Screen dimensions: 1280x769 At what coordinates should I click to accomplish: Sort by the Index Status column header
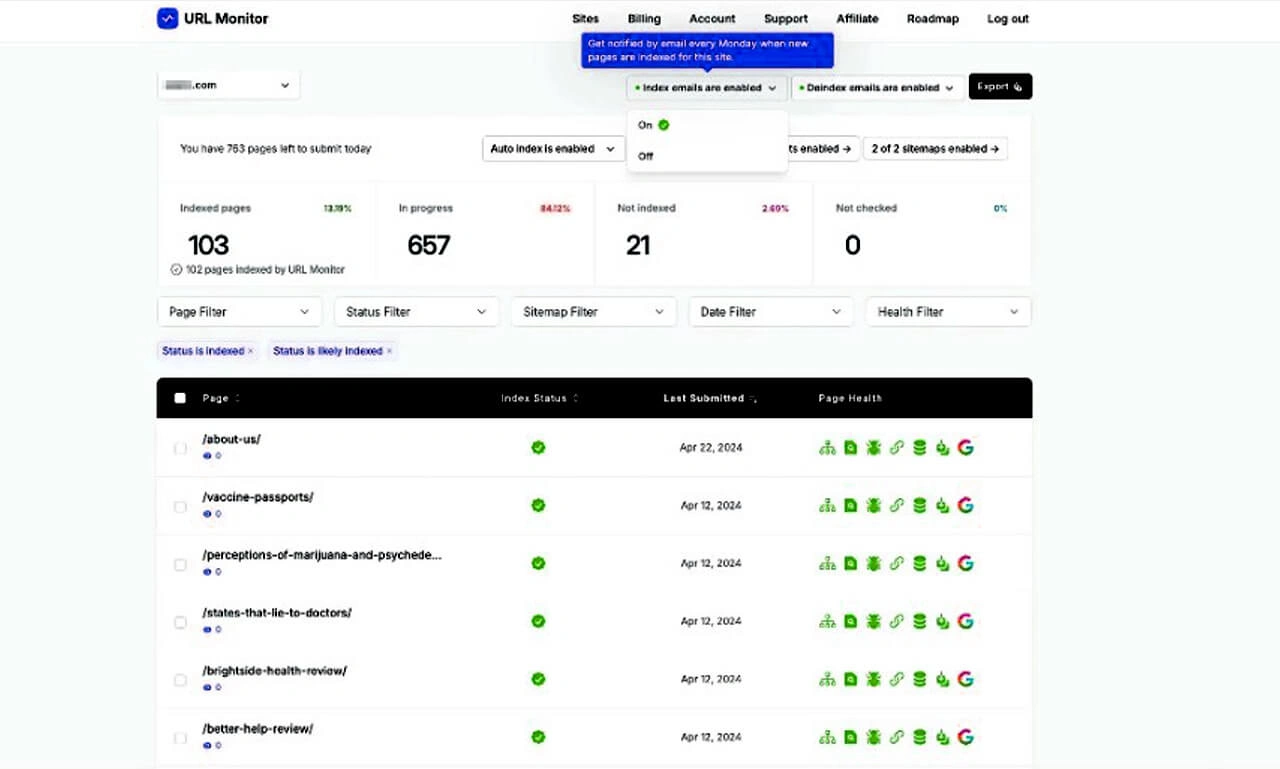point(539,398)
